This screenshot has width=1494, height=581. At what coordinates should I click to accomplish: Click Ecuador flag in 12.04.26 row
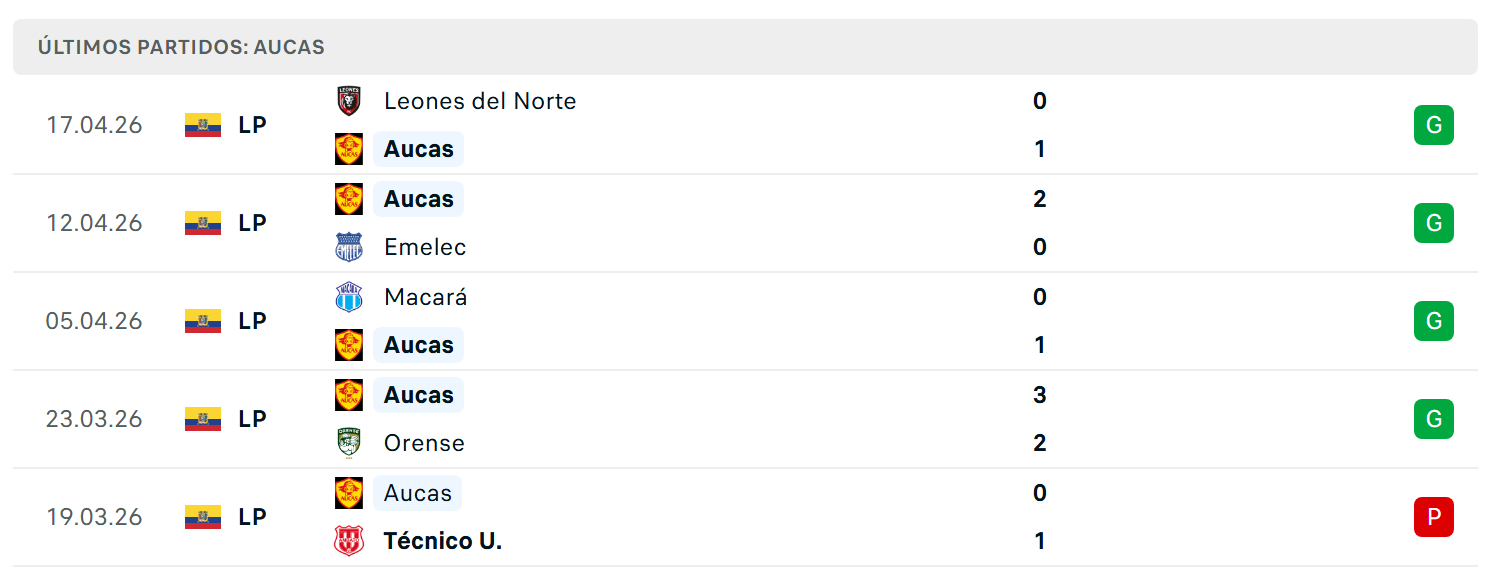(203, 223)
